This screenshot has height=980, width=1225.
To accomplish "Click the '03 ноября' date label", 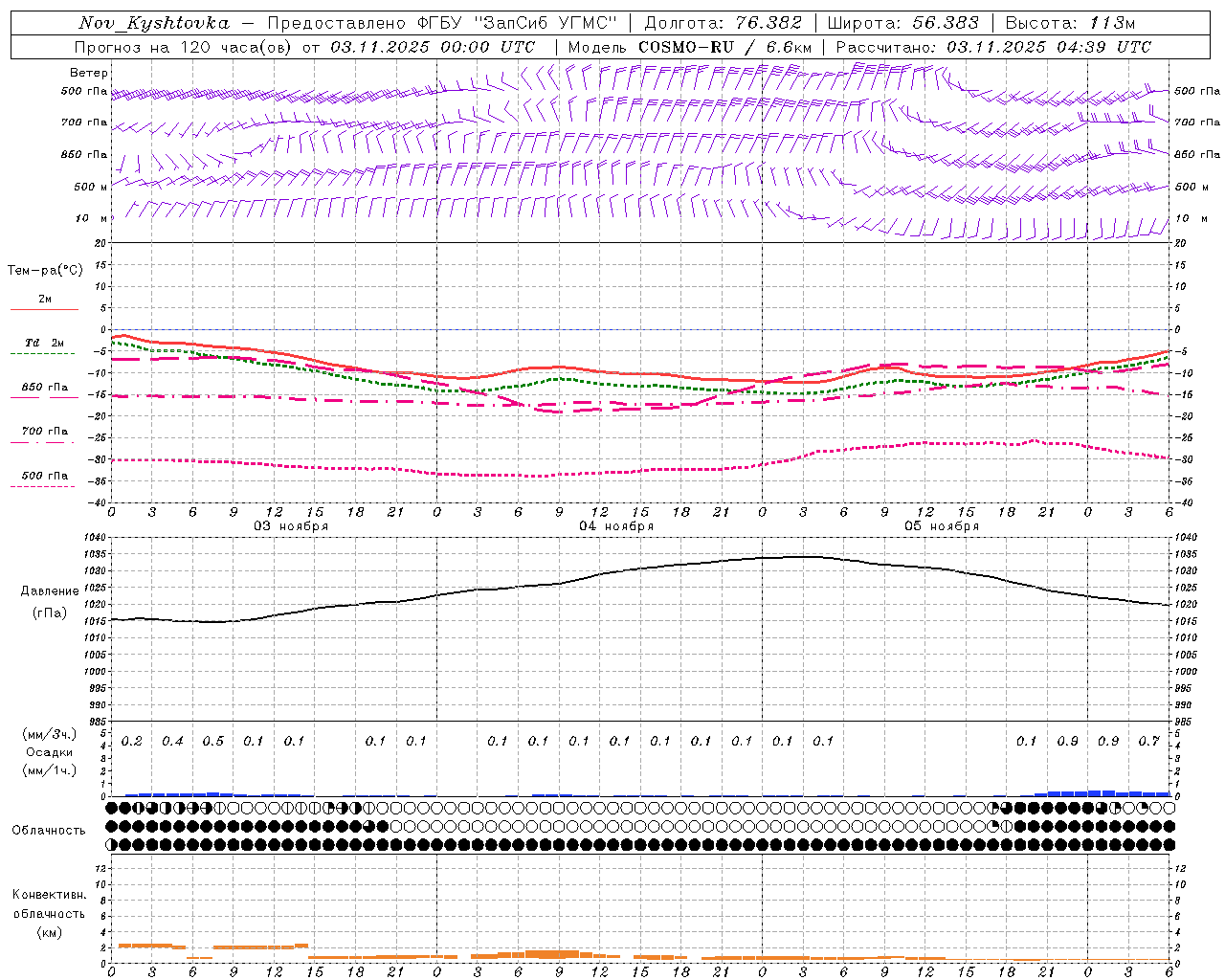I will 291,526.
